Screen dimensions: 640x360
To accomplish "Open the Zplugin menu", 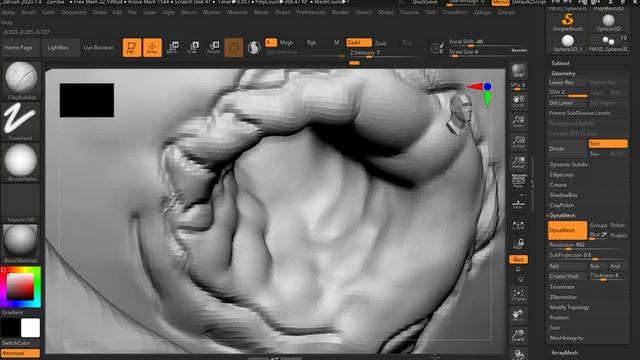I will 482,12.
